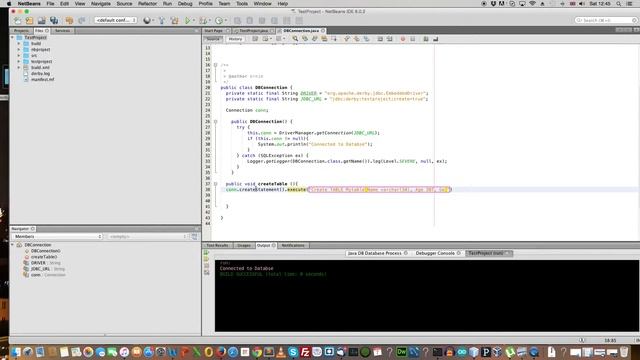The height and width of the screenshot is (360, 640).
Task: Toggle fold marker at line 37
Action: pos(216,184)
